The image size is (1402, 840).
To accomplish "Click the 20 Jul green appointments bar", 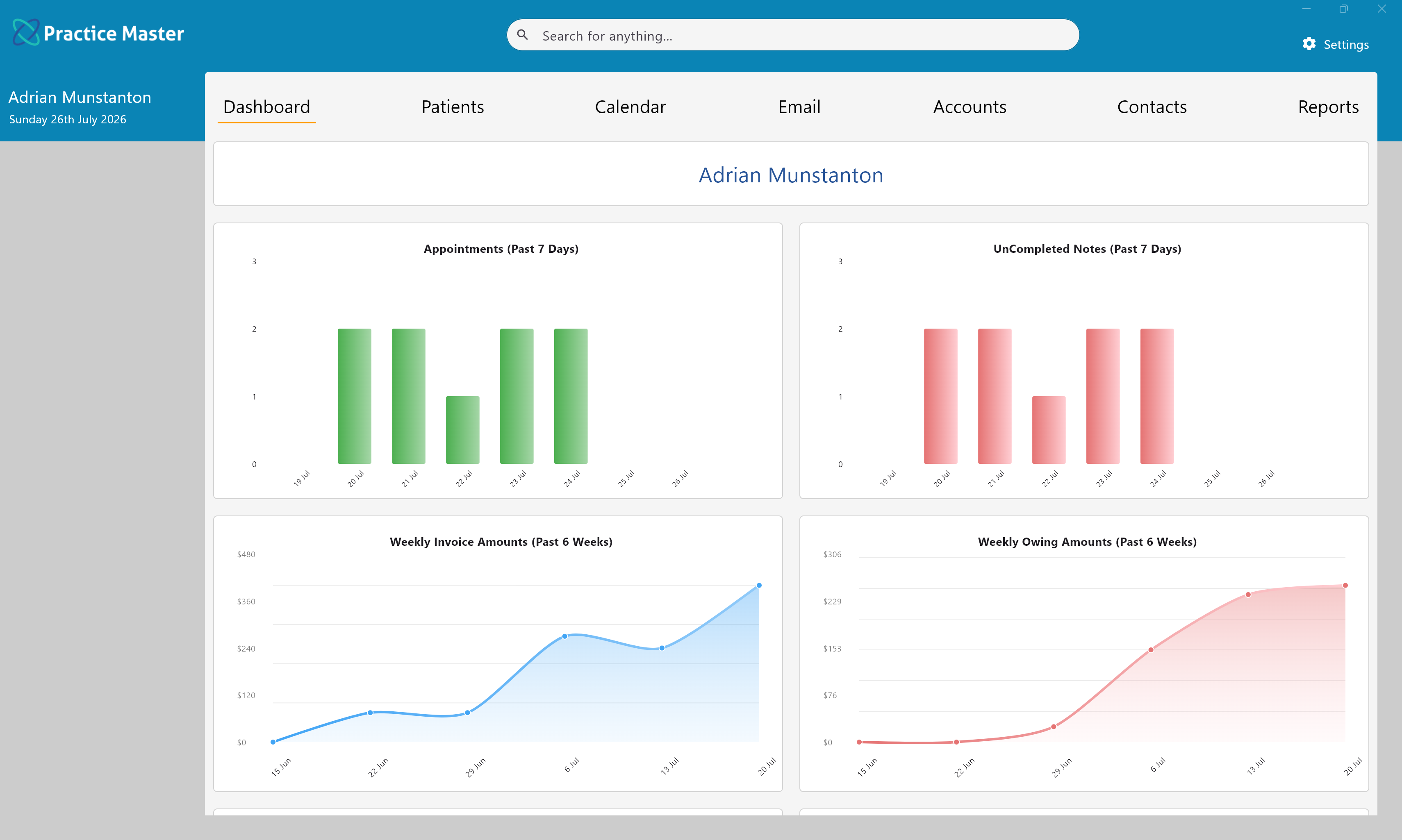I will (x=355, y=396).
